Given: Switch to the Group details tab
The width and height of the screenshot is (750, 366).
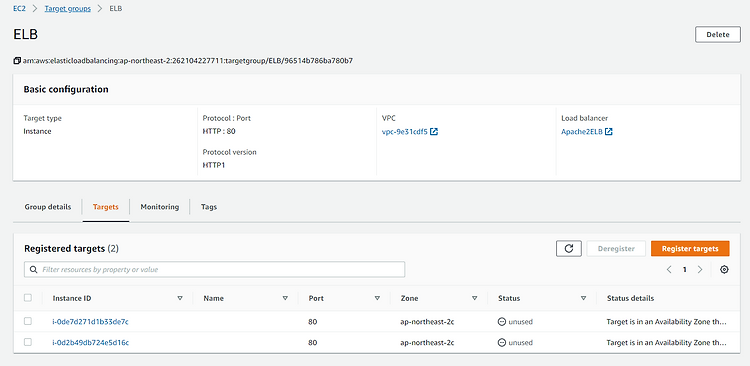Looking at the screenshot, I should [x=48, y=207].
